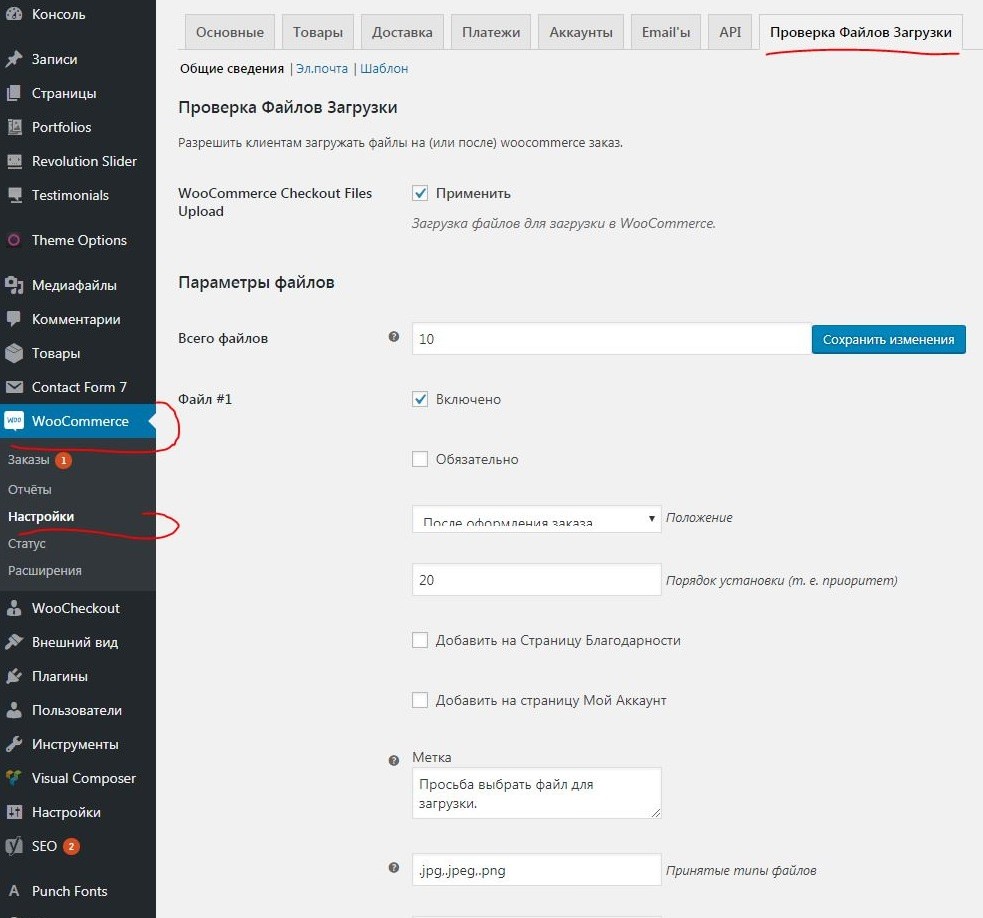
Task: Open the Доставка tab
Action: click(x=402, y=32)
